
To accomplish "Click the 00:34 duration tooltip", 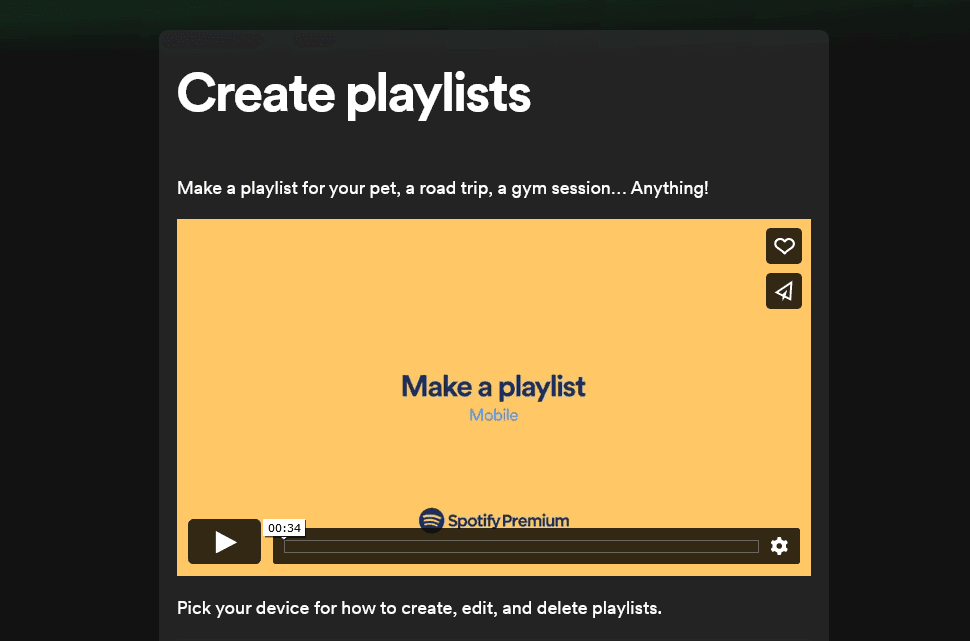I will point(285,528).
